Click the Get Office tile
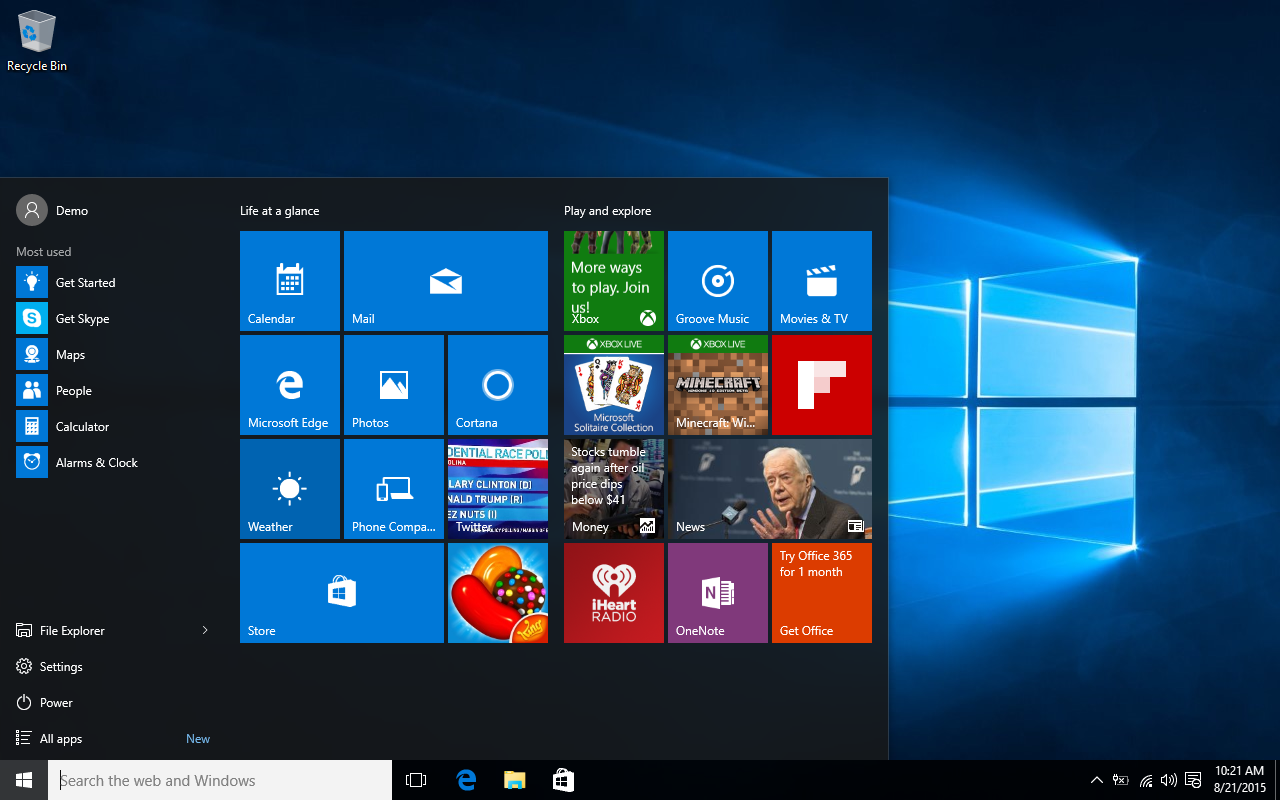This screenshot has height=800, width=1280. (822, 593)
